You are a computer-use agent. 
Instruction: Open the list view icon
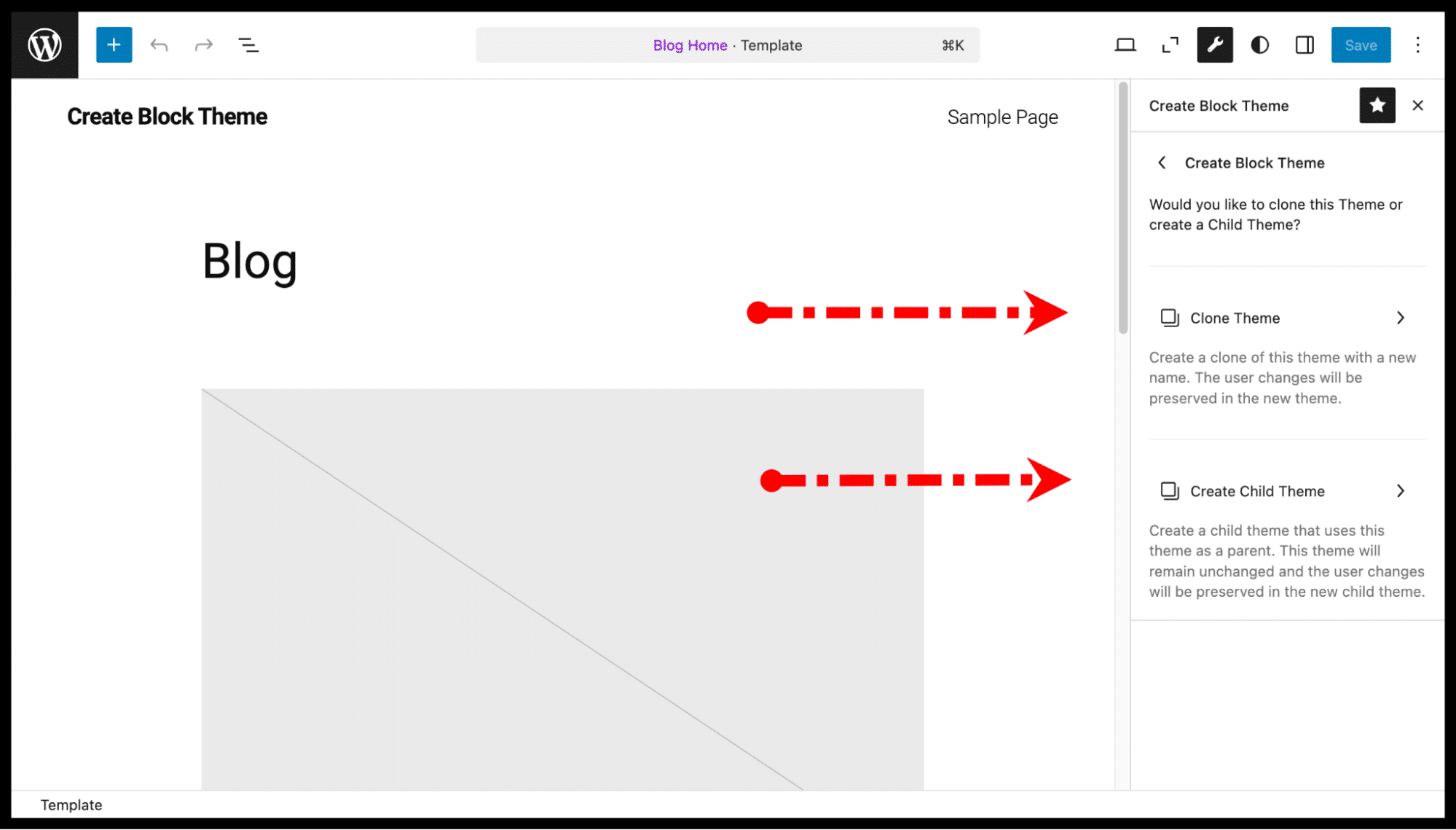coord(248,44)
